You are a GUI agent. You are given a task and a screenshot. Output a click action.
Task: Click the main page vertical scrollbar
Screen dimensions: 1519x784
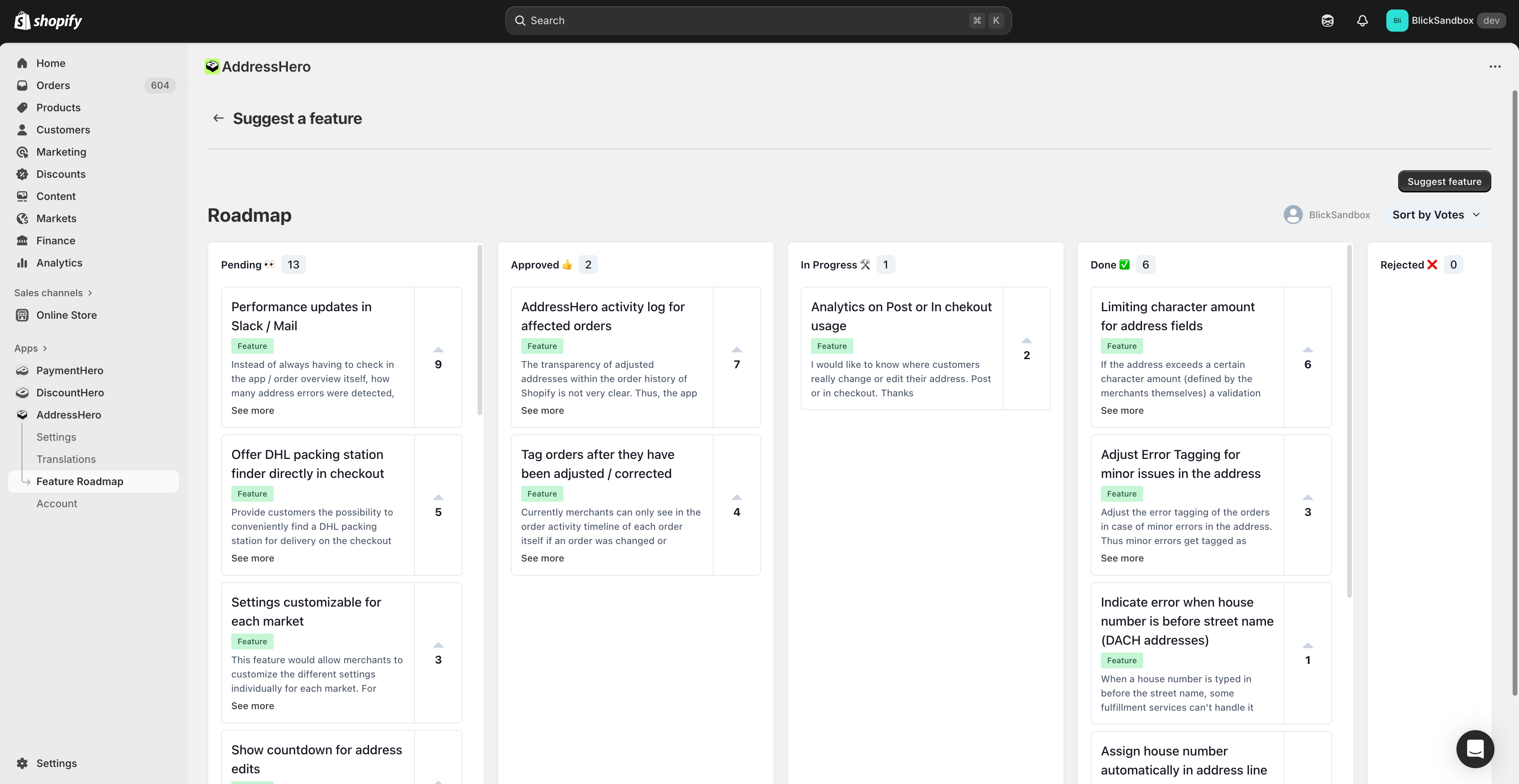click(x=1514, y=393)
